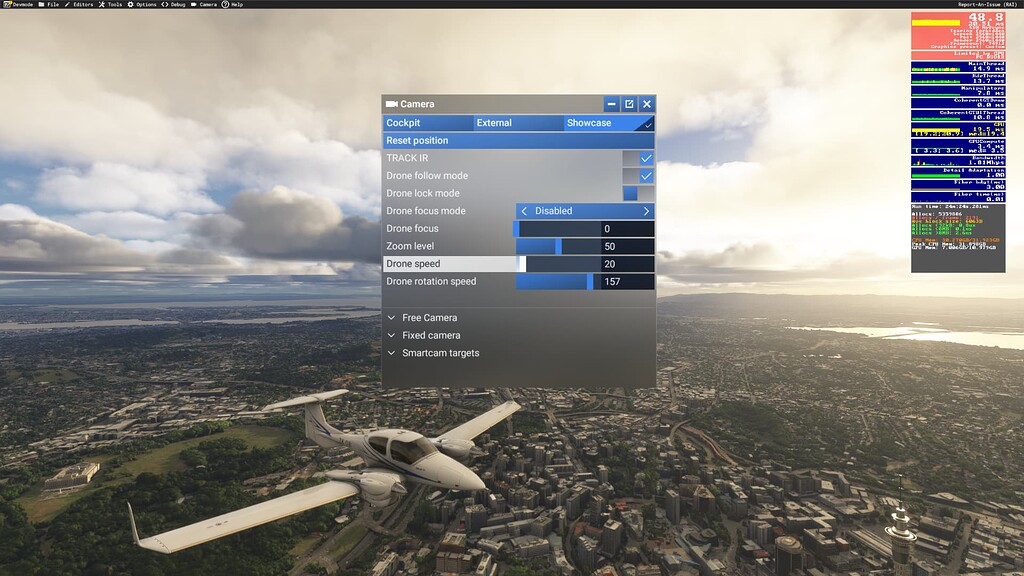Click the Camera icon in the menu bar
Screen dimensions: 1024x576
point(194,4)
